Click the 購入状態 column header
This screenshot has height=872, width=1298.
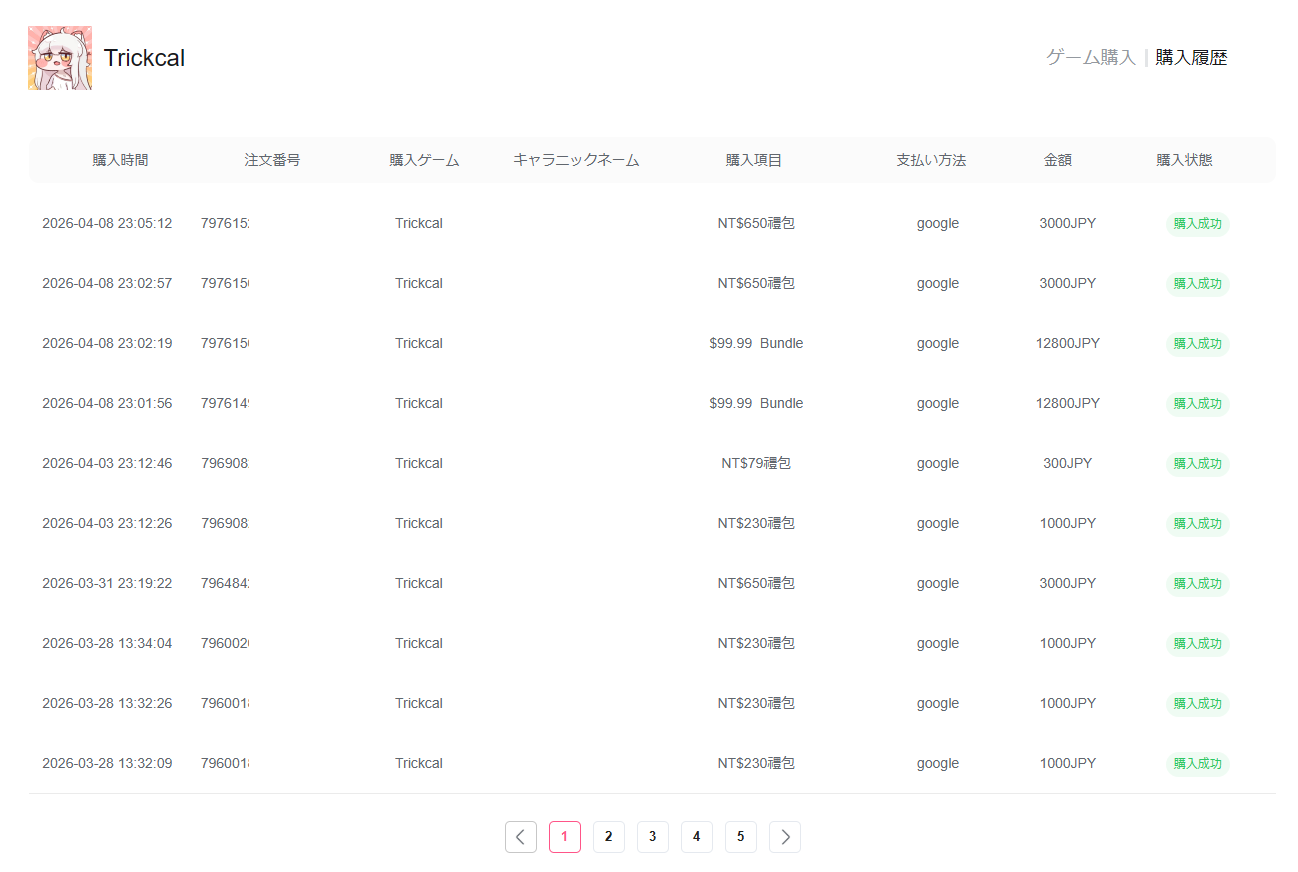point(1184,160)
